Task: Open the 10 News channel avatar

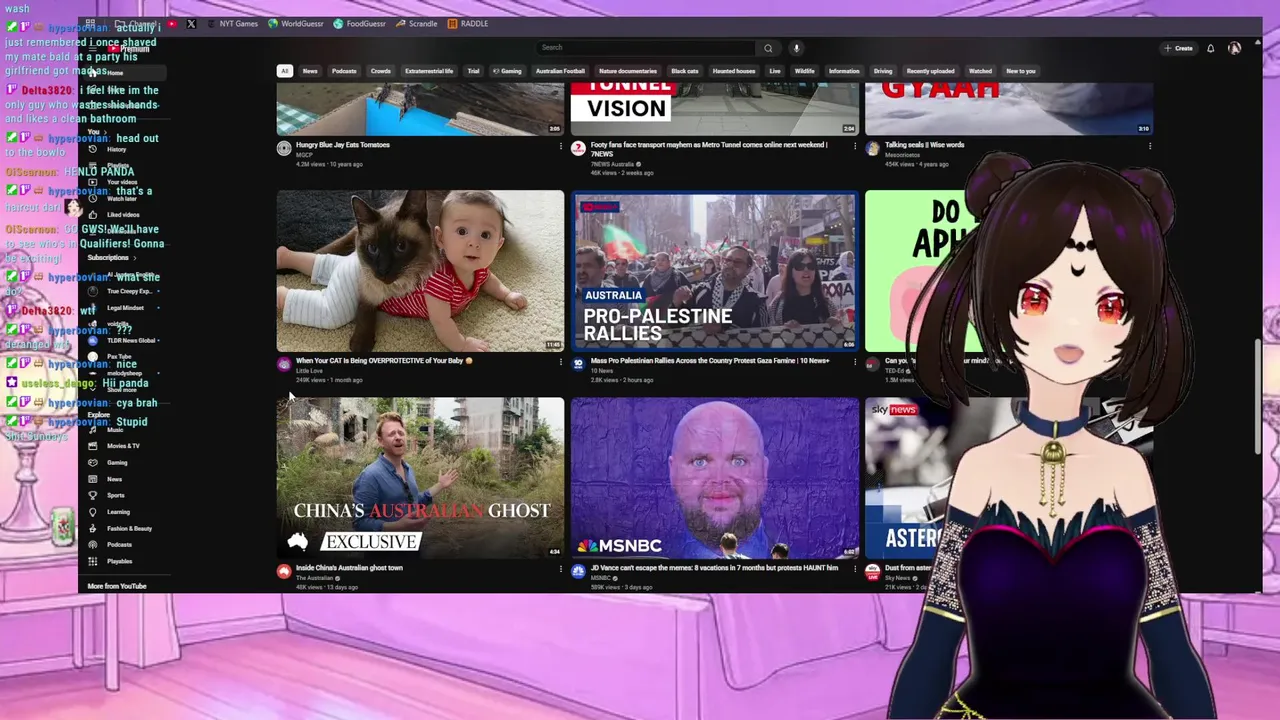Action: click(x=578, y=365)
